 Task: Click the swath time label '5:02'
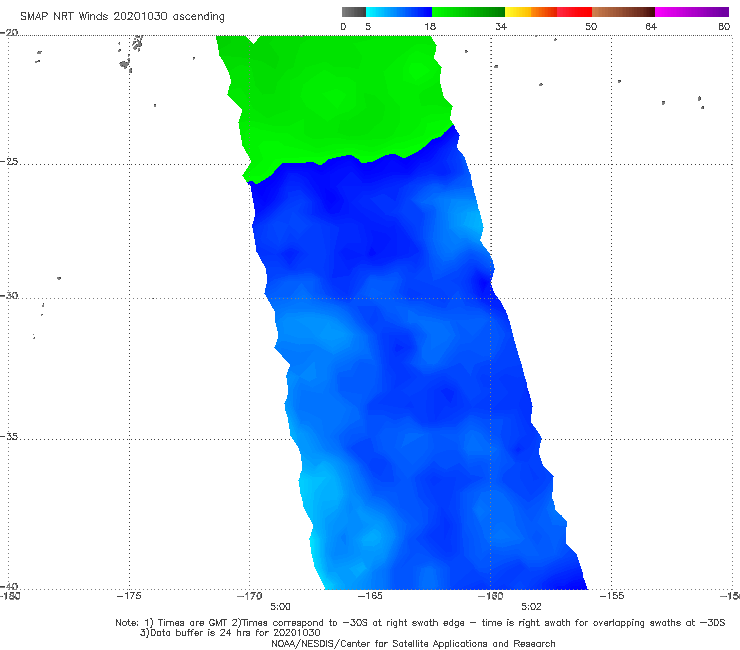tap(531, 607)
